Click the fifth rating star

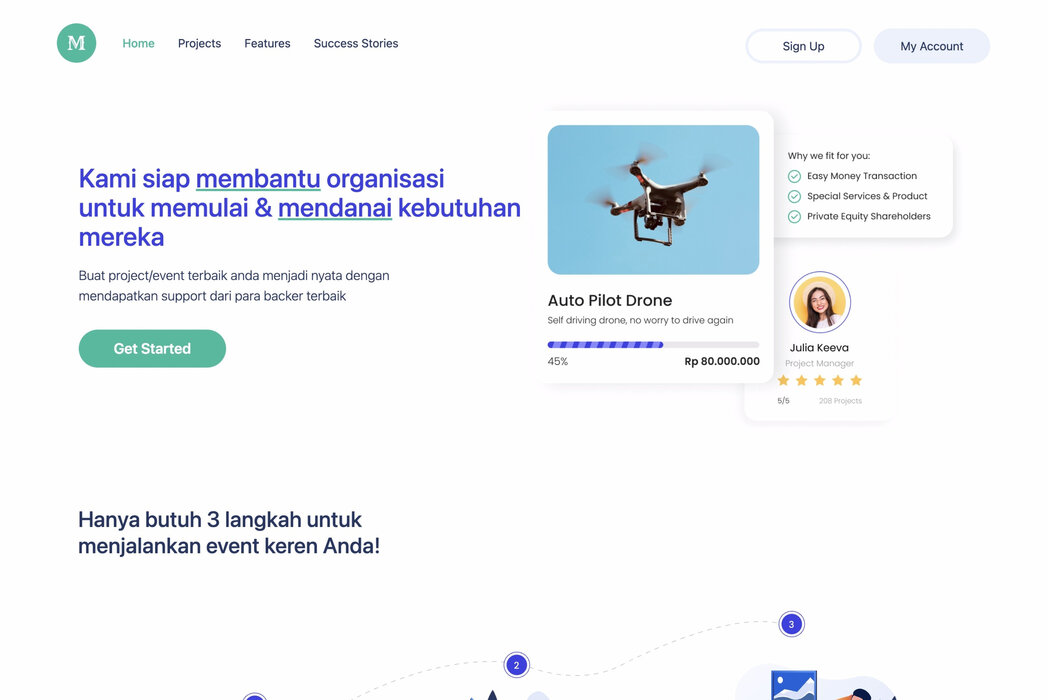856,380
